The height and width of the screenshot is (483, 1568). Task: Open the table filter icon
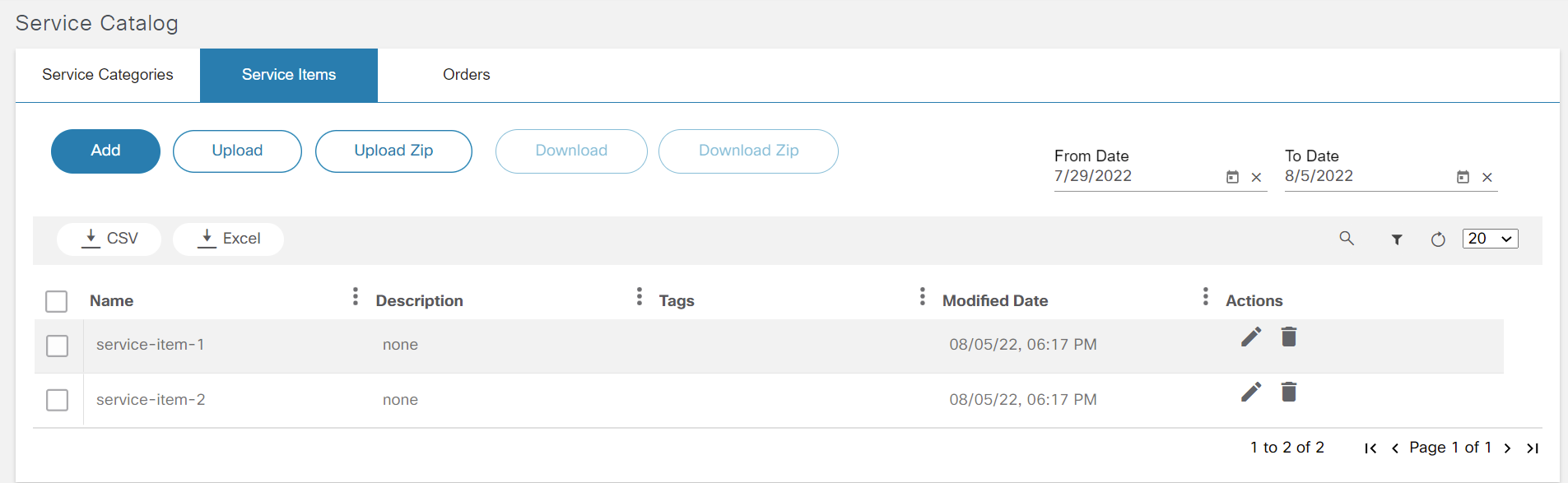1397,239
